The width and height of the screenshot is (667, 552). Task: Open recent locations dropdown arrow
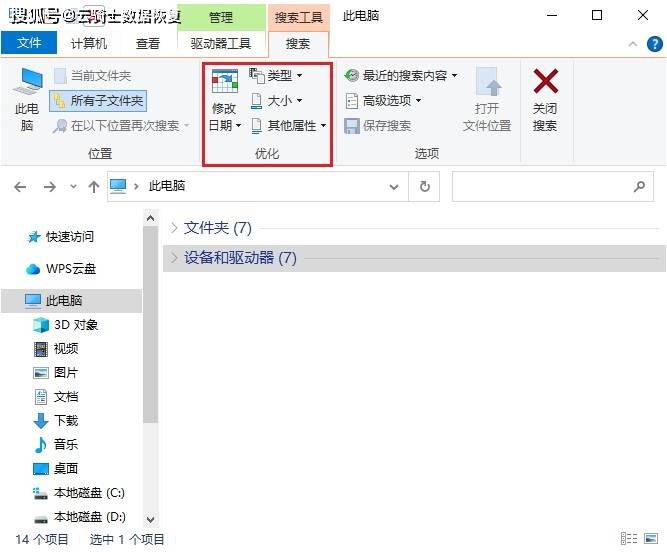74,187
